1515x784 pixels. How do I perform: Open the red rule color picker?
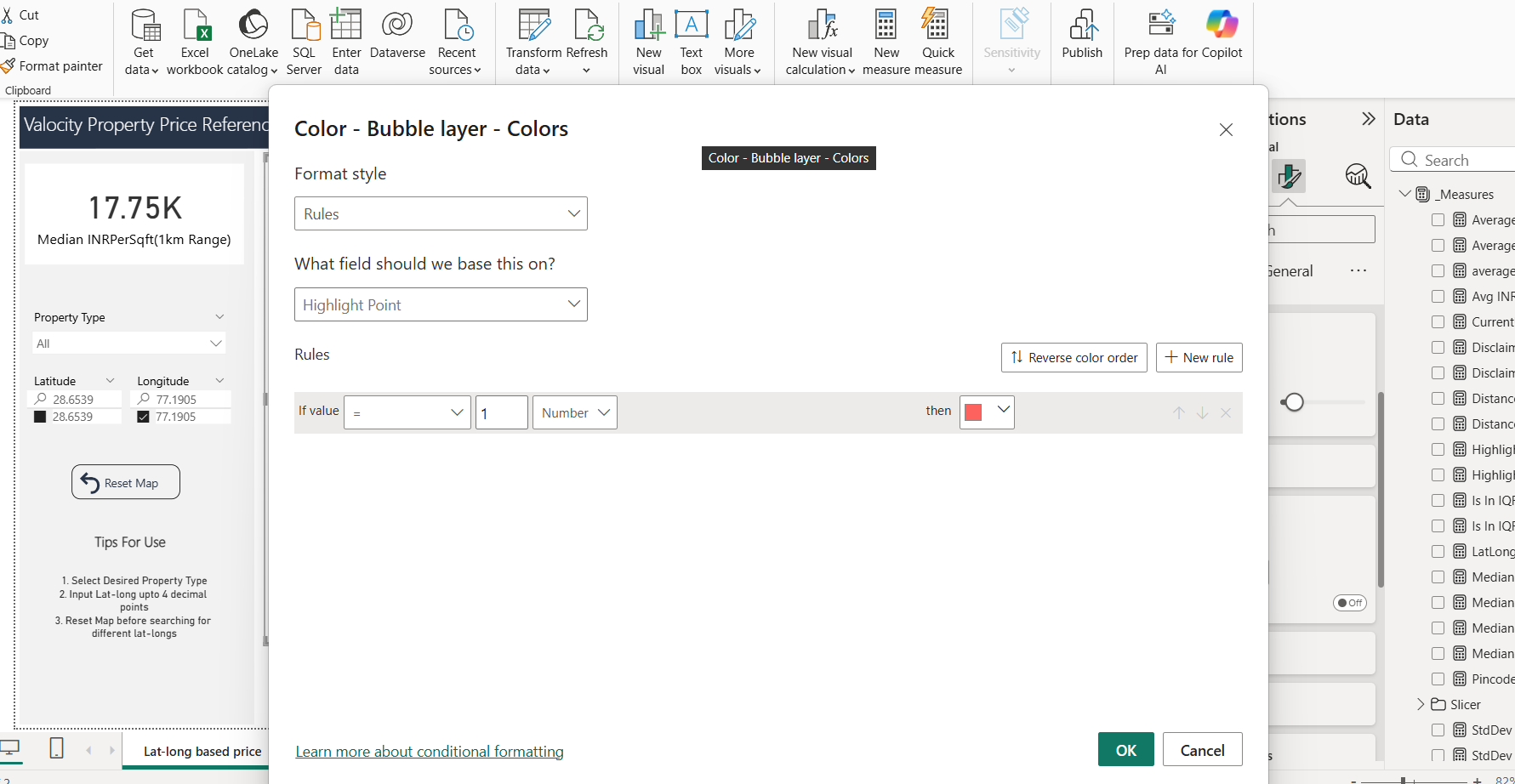tap(987, 412)
